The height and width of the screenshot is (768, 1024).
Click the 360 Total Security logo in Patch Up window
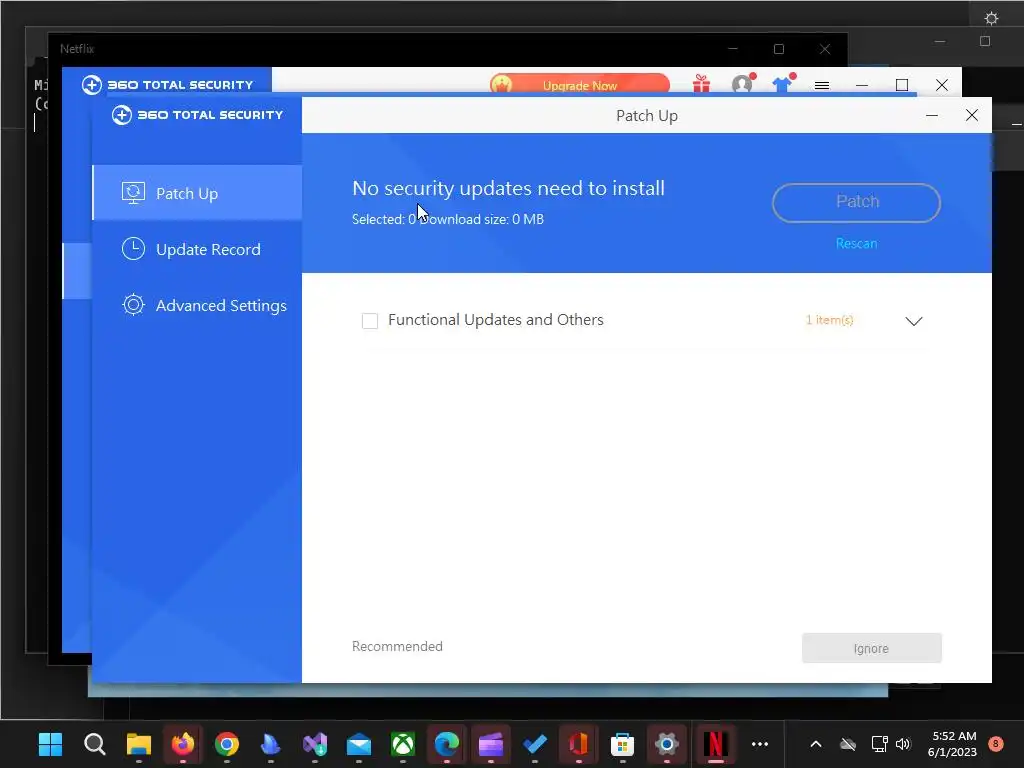pyautogui.click(x=197, y=115)
